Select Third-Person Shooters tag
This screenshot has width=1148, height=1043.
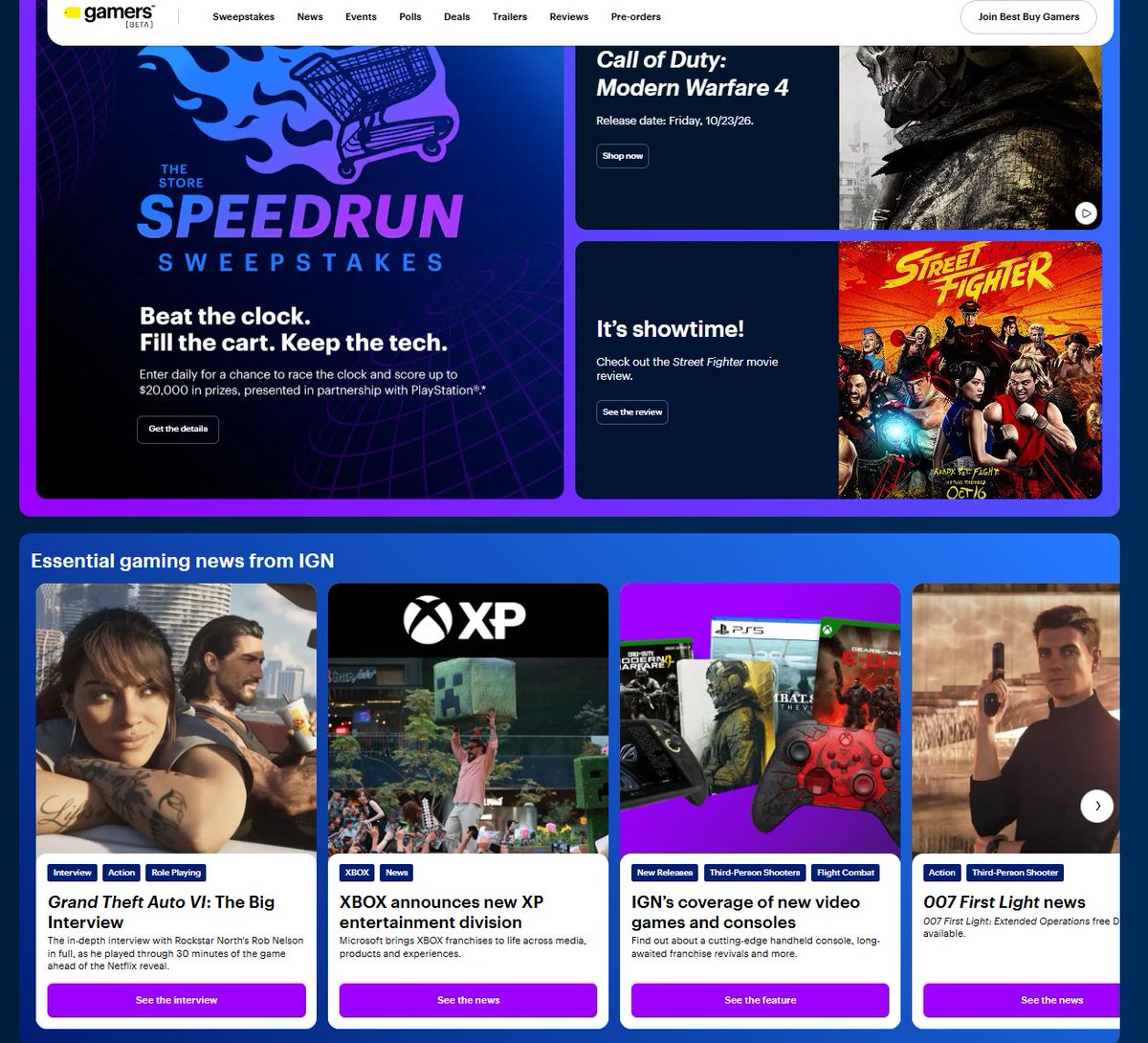755,873
